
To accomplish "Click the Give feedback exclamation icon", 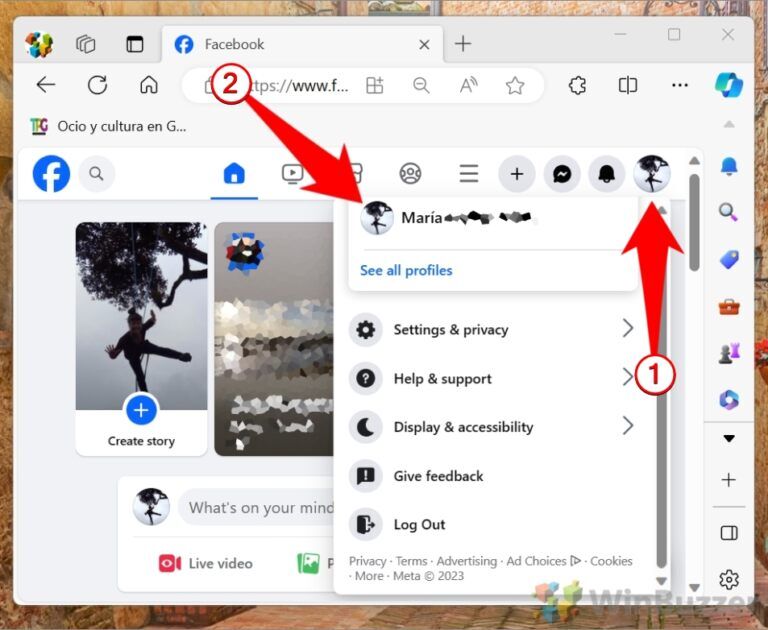I will click(366, 476).
